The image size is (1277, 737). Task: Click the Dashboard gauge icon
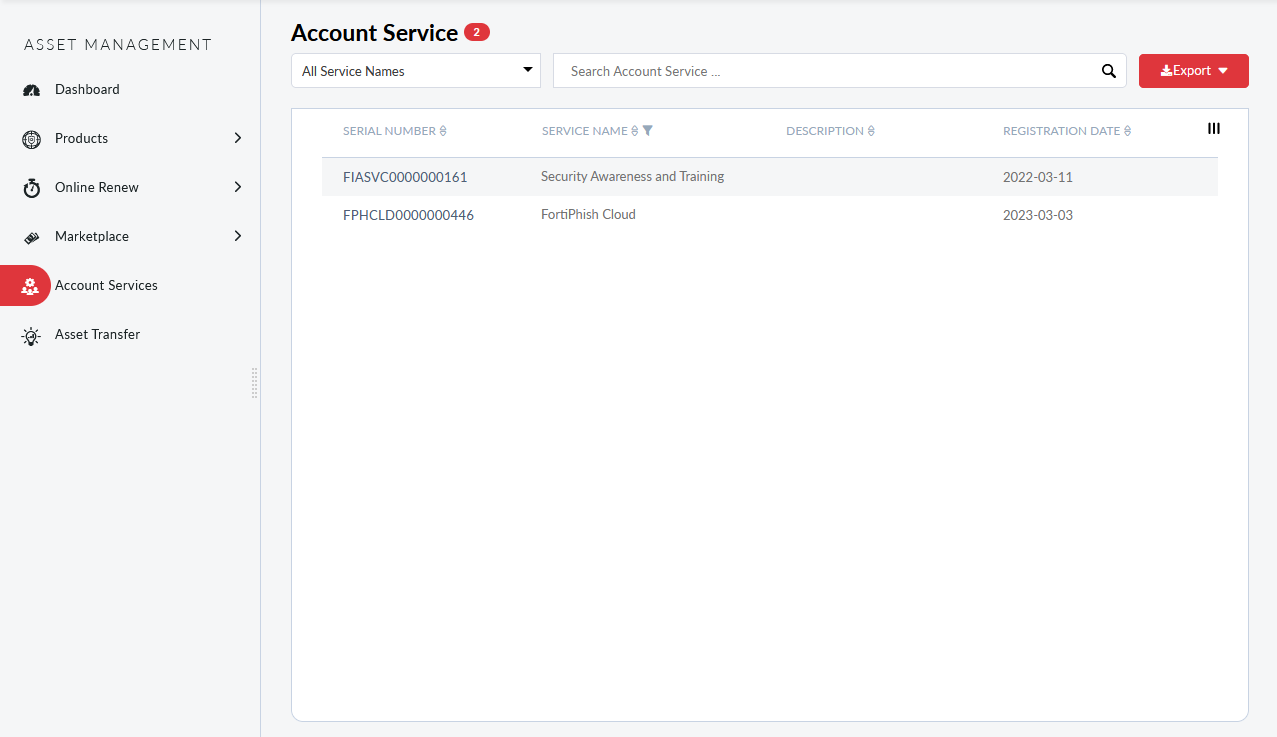tap(31, 90)
